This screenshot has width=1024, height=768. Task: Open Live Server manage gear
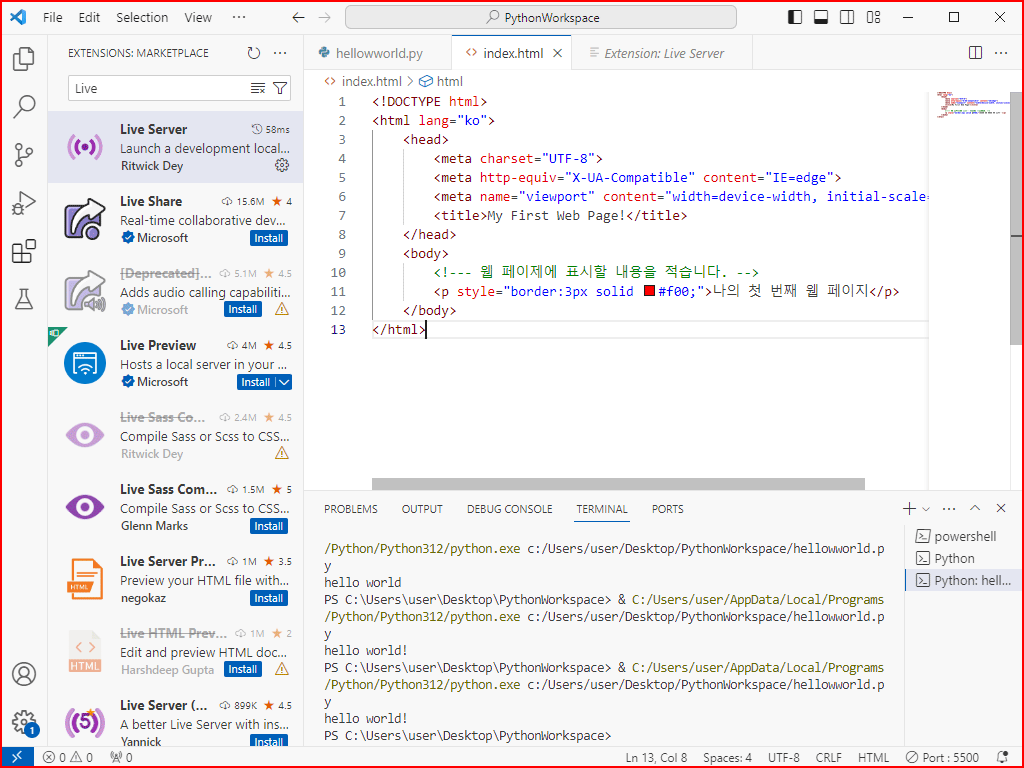pyautogui.click(x=281, y=165)
